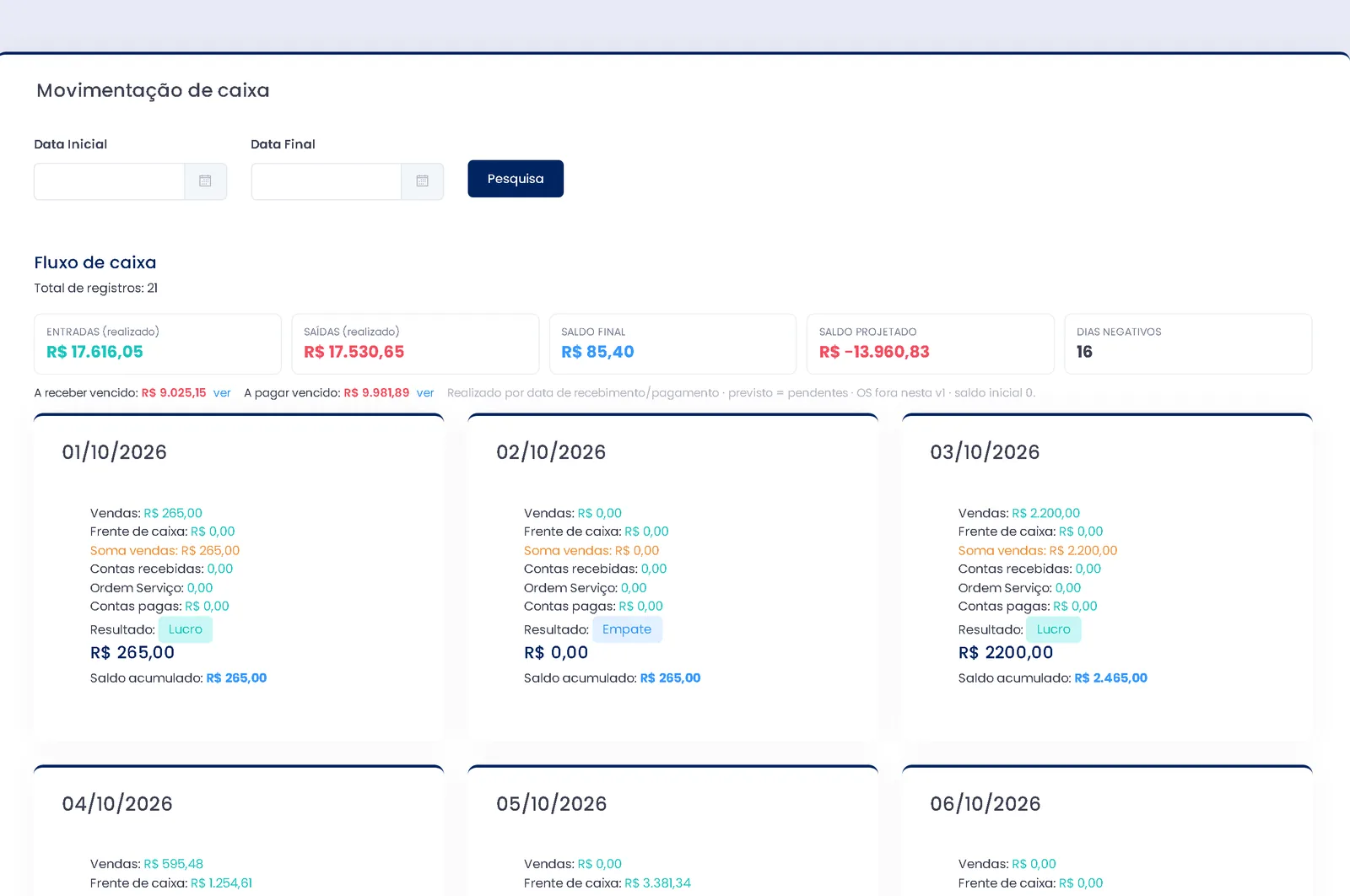Image resolution: width=1350 pixels, height=896 pixels.
Task: Click the 01/10/2026 card date heading
Action: coord(115,452)
